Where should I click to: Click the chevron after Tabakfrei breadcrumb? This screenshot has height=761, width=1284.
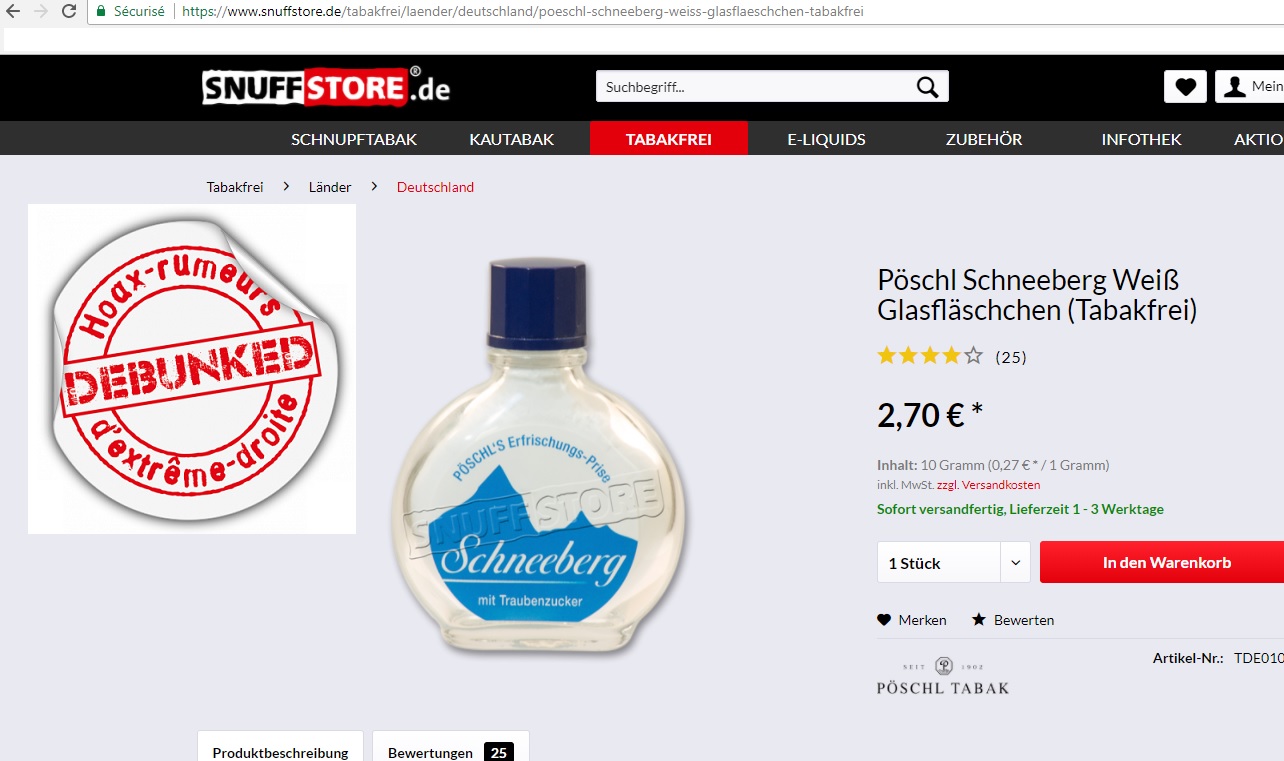(286, 187)
